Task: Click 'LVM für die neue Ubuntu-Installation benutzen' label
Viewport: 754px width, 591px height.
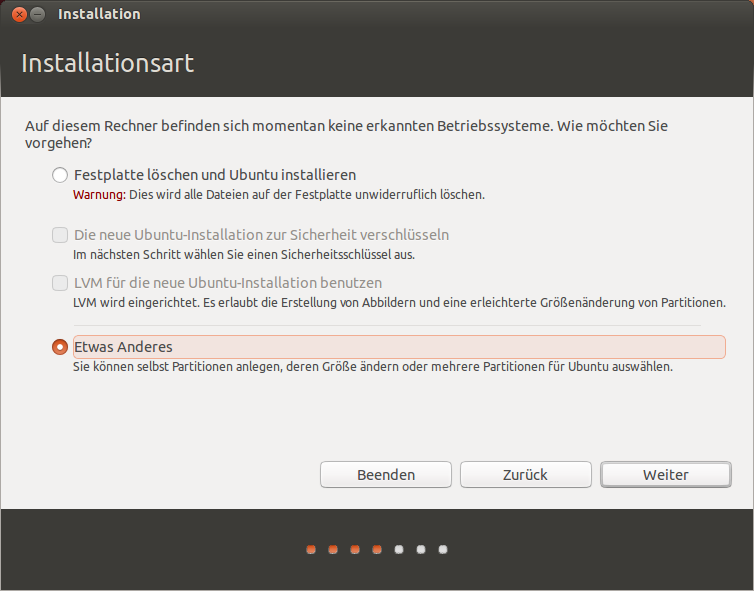Action: pyautogui.click(x=228, y=283)
